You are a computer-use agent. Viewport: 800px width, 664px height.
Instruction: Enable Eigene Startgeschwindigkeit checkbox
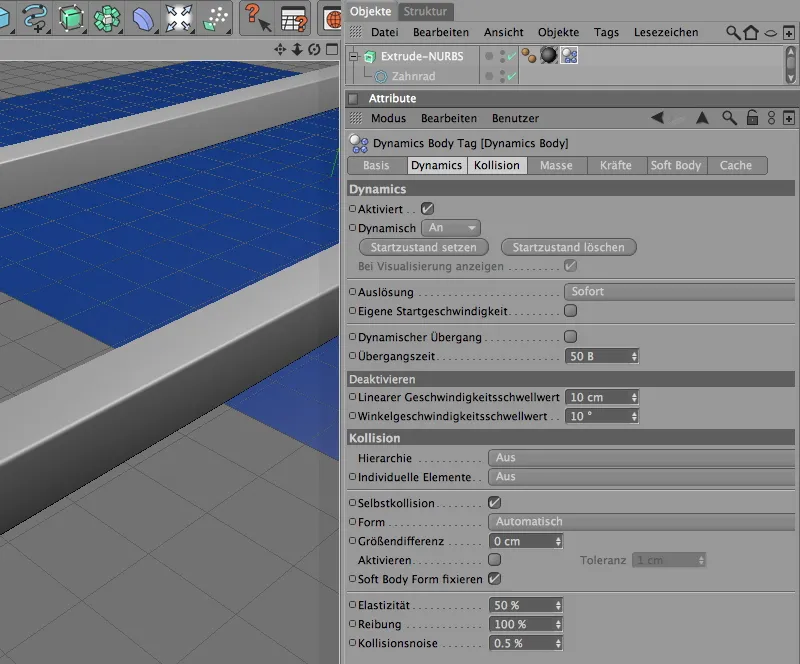pyautogui.click(x=570, y=311)
